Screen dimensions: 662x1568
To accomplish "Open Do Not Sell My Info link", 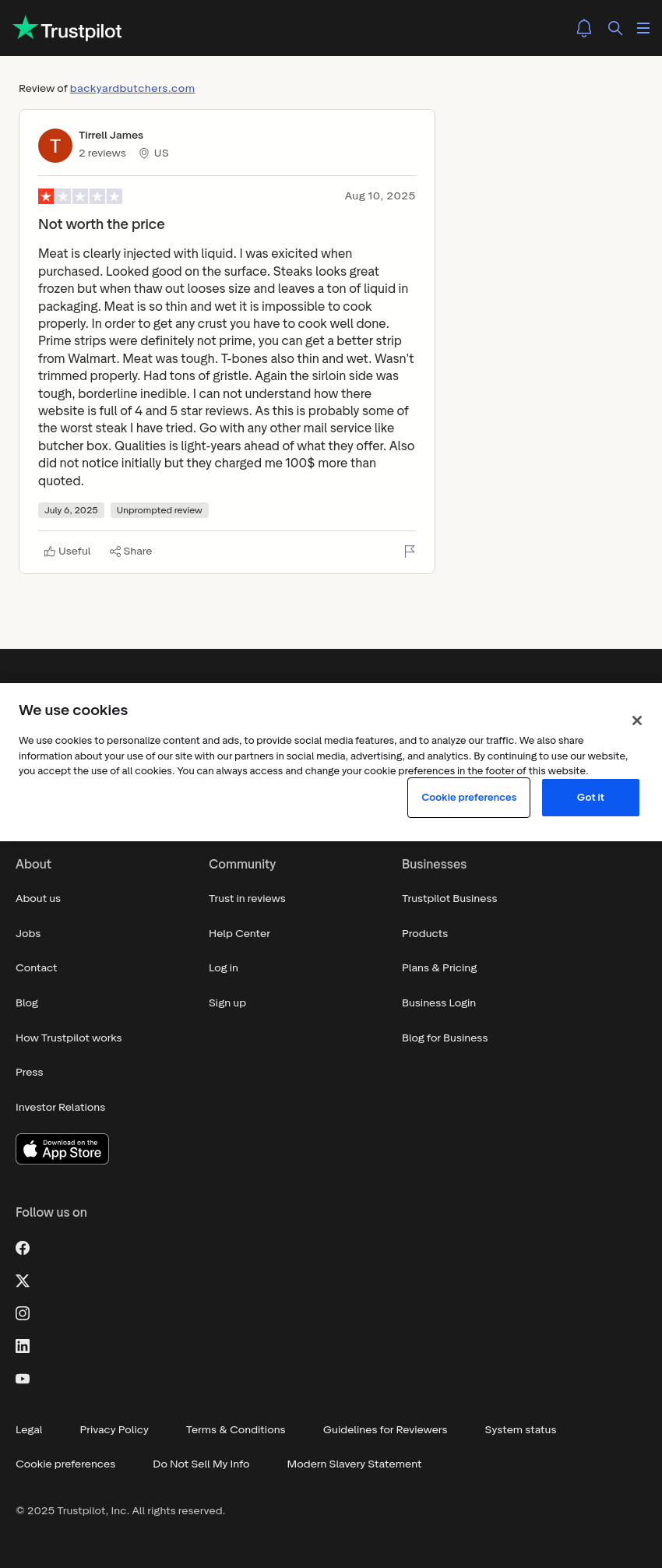I will pos(201,1464).
